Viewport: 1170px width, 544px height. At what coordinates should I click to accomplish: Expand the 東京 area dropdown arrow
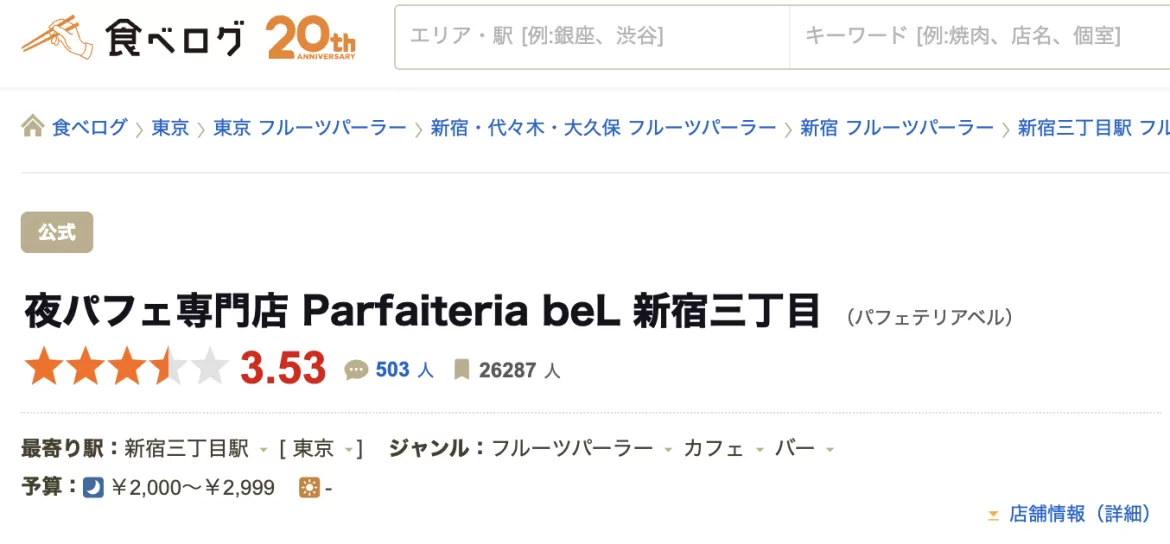[348, 450]
